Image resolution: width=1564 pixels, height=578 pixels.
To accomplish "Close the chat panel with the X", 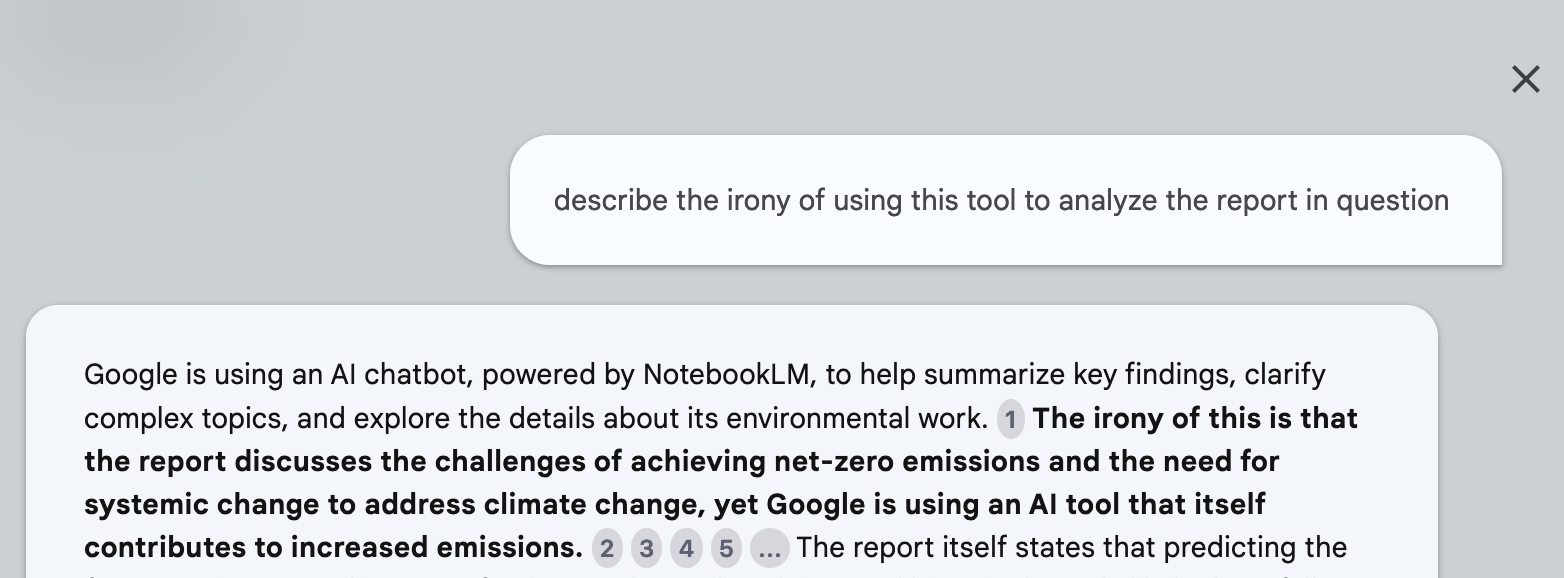I will pos(1525,80).
